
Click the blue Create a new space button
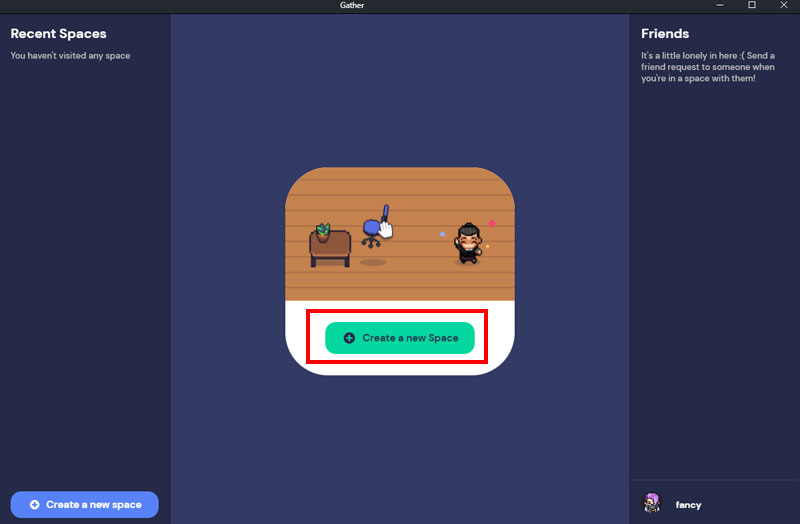85,505
